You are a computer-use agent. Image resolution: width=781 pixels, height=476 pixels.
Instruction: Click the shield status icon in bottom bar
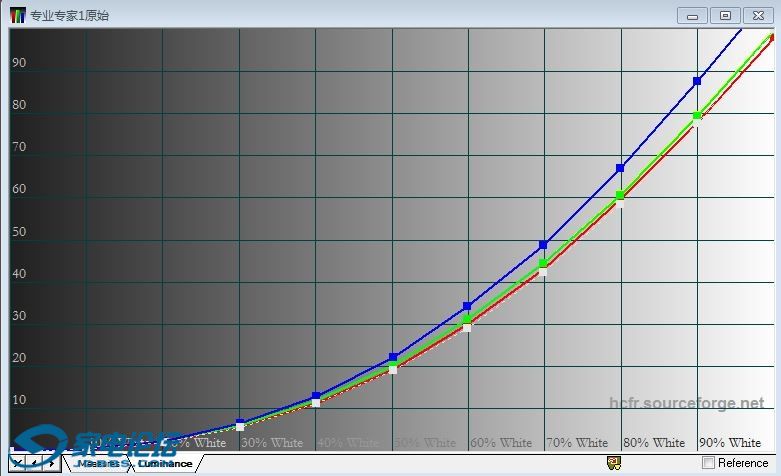(614, 463)
